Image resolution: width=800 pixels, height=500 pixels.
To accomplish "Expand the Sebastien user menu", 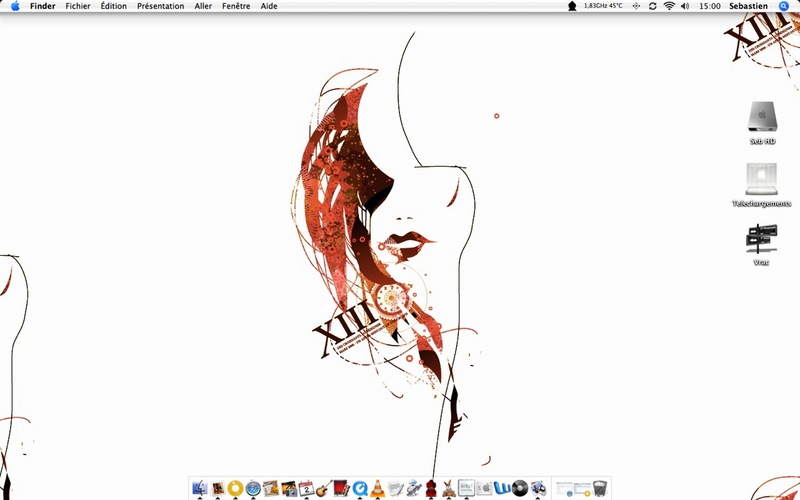I will (750, 6).
